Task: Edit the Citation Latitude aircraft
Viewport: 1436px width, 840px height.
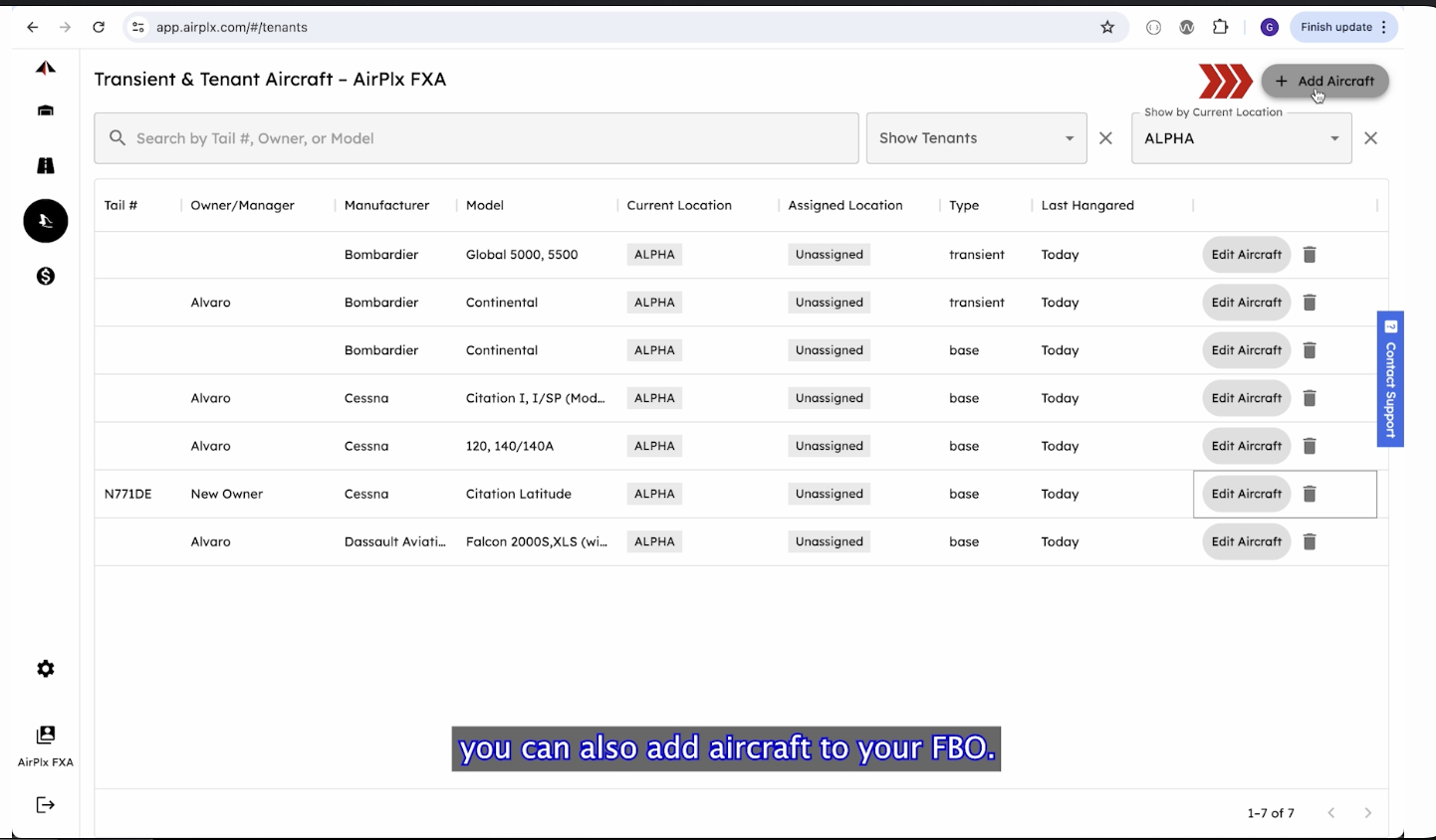Action: [x=1246, y=494]
